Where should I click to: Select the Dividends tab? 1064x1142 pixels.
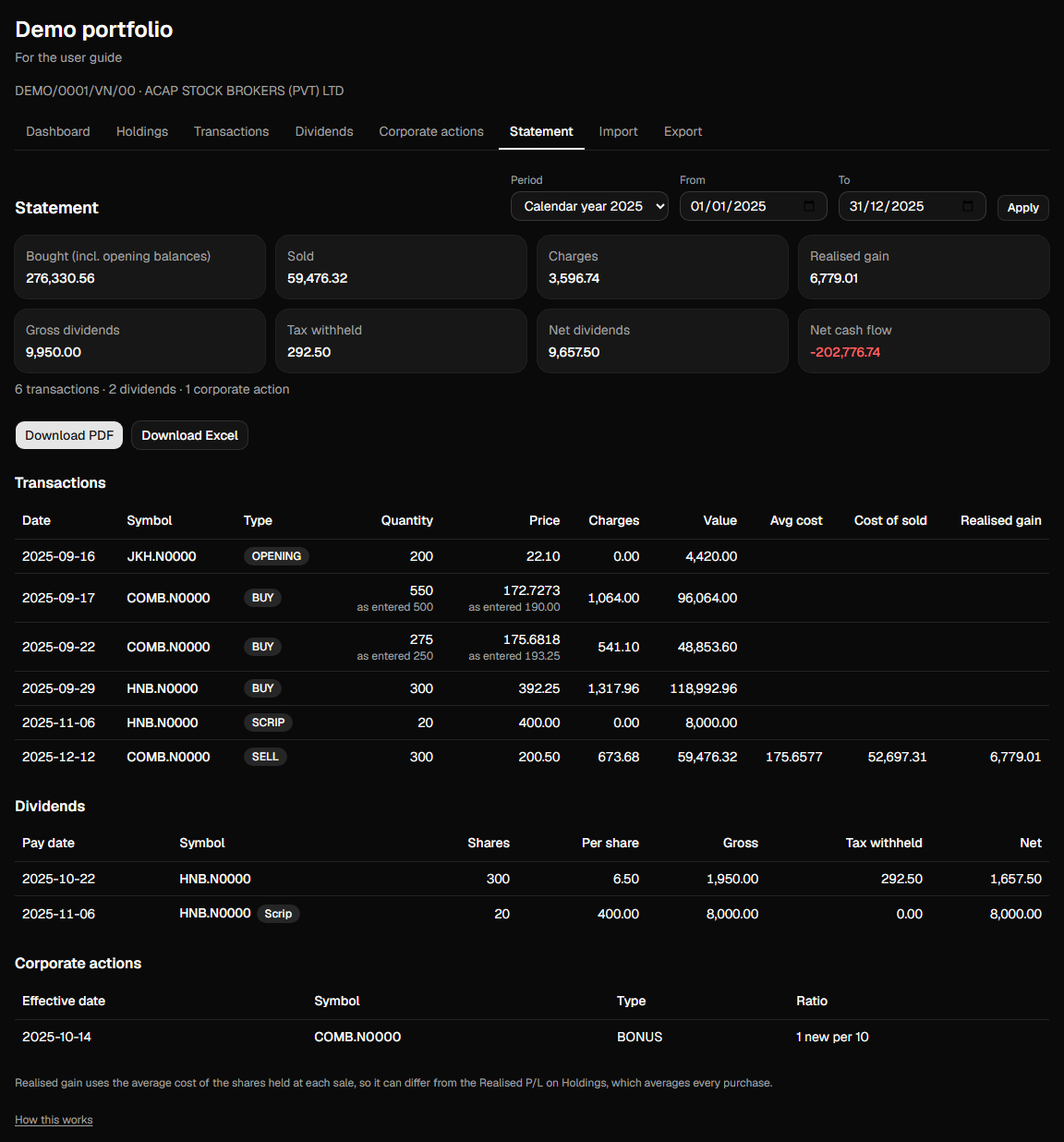[324, 131]
